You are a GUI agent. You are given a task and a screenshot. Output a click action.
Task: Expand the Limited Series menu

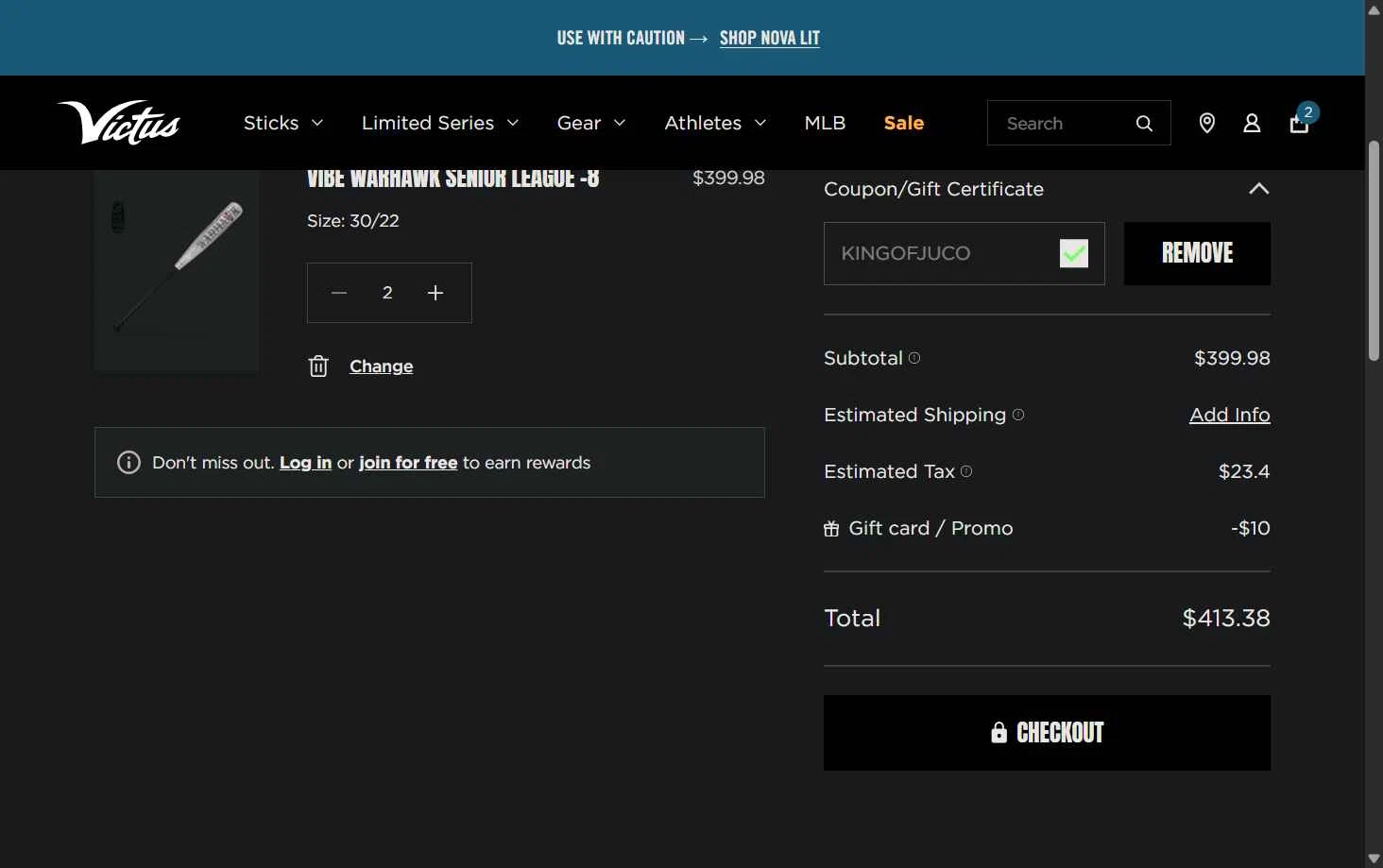(x=440, y=123)
